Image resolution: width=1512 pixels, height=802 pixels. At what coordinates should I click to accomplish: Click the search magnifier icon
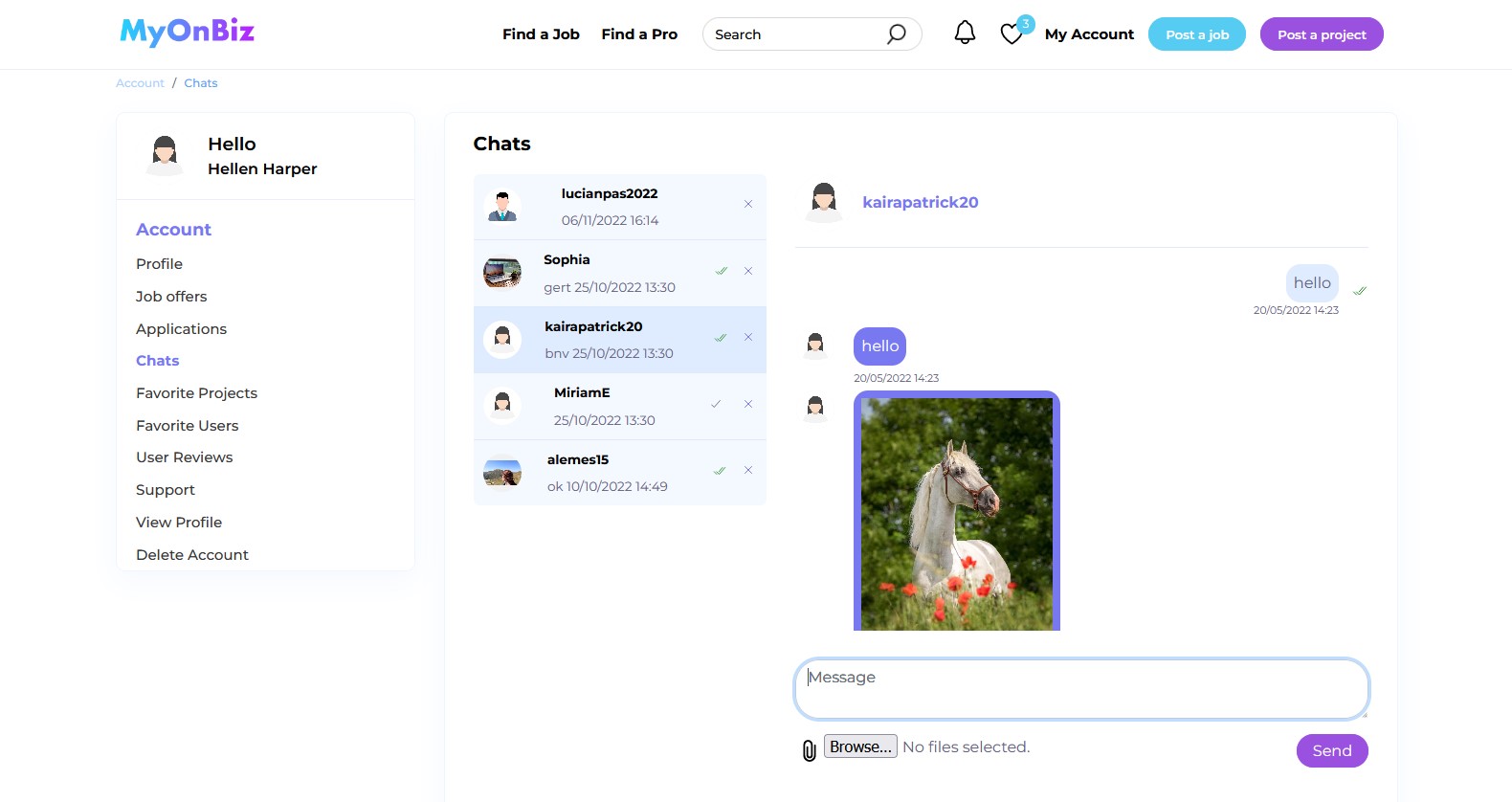point(896,34)
